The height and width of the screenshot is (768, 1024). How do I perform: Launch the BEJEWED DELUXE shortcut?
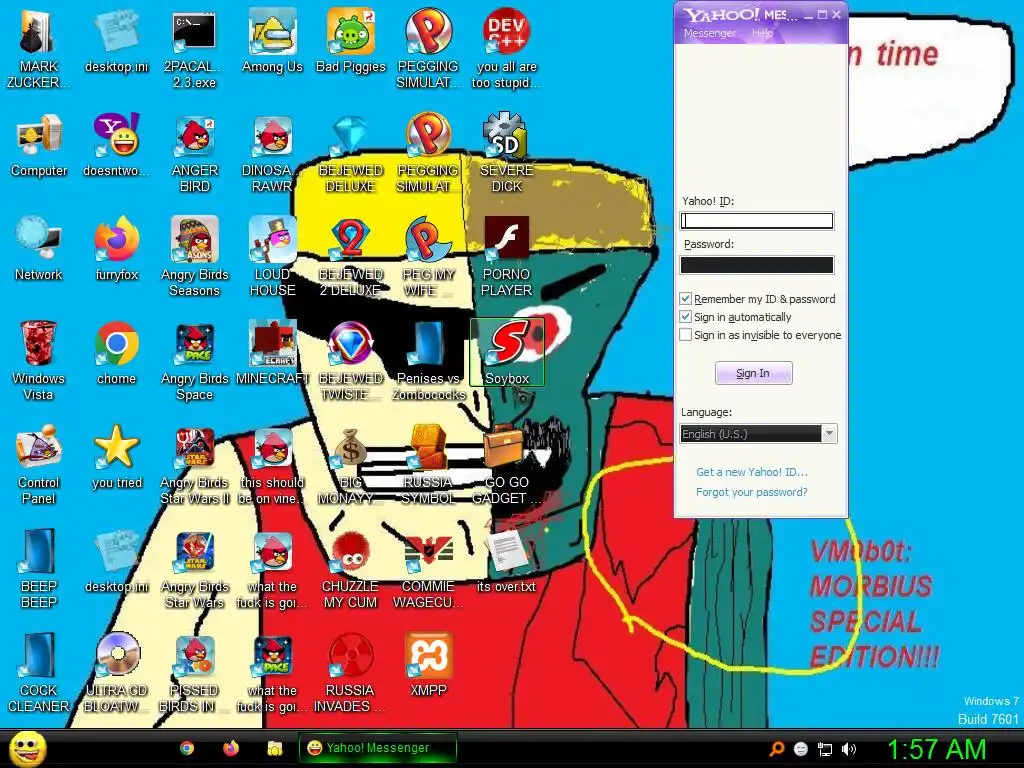[351, 153]
